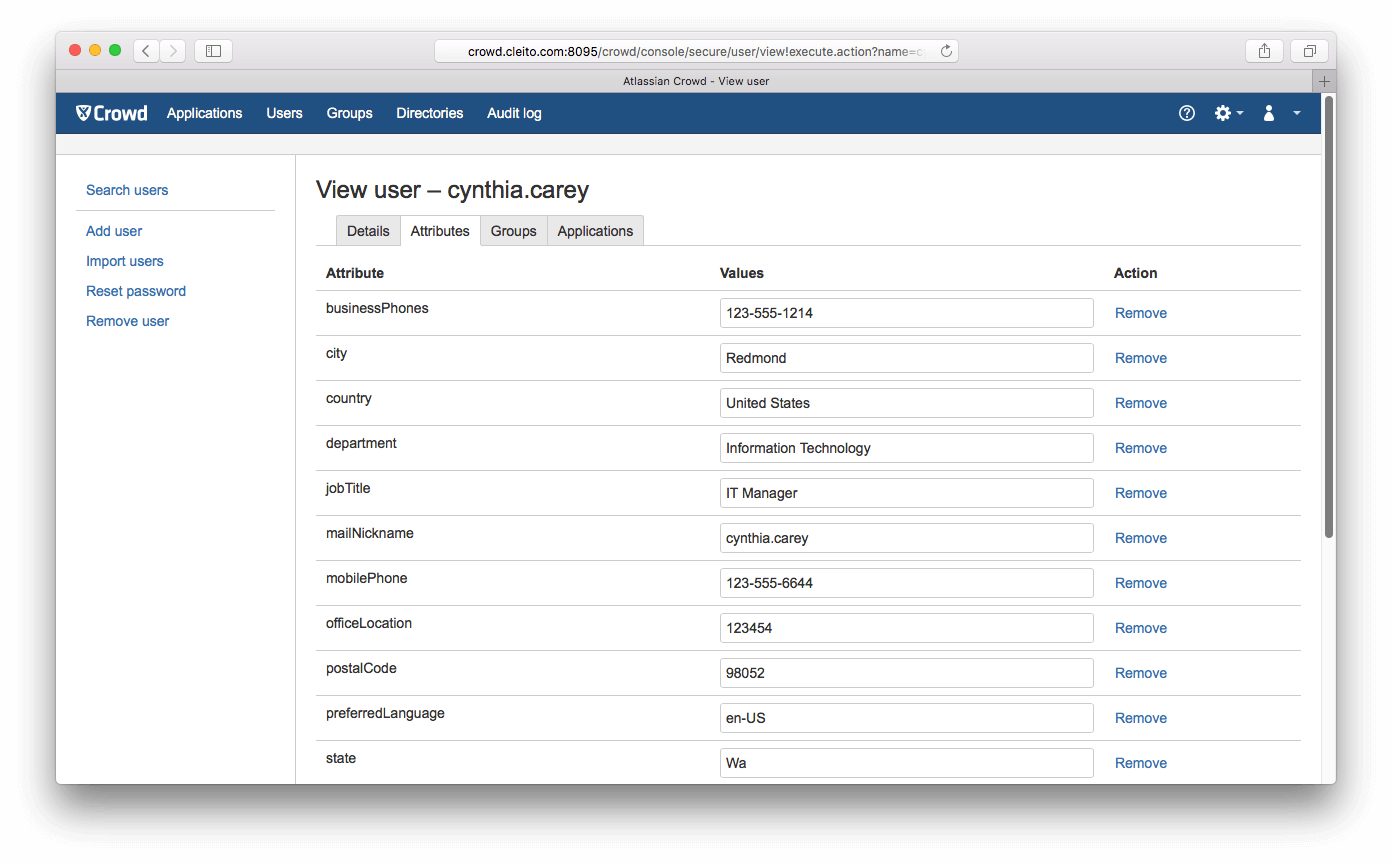Remove the businessPhones attribute
Screen dimensions: 1392x864
[1141, 313]
